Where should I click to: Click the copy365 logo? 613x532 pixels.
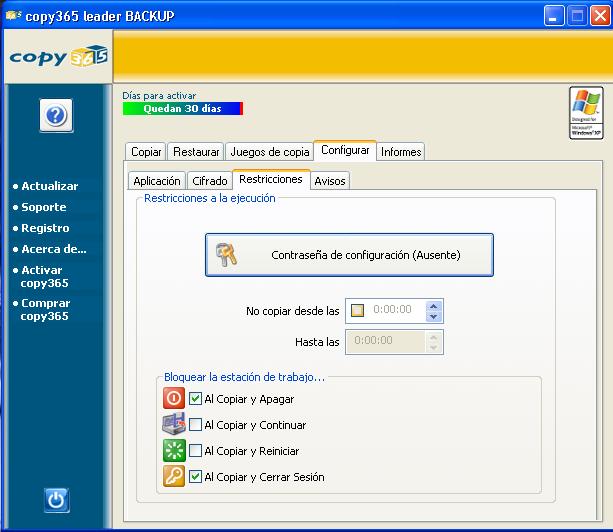click(x=58, y=57)
